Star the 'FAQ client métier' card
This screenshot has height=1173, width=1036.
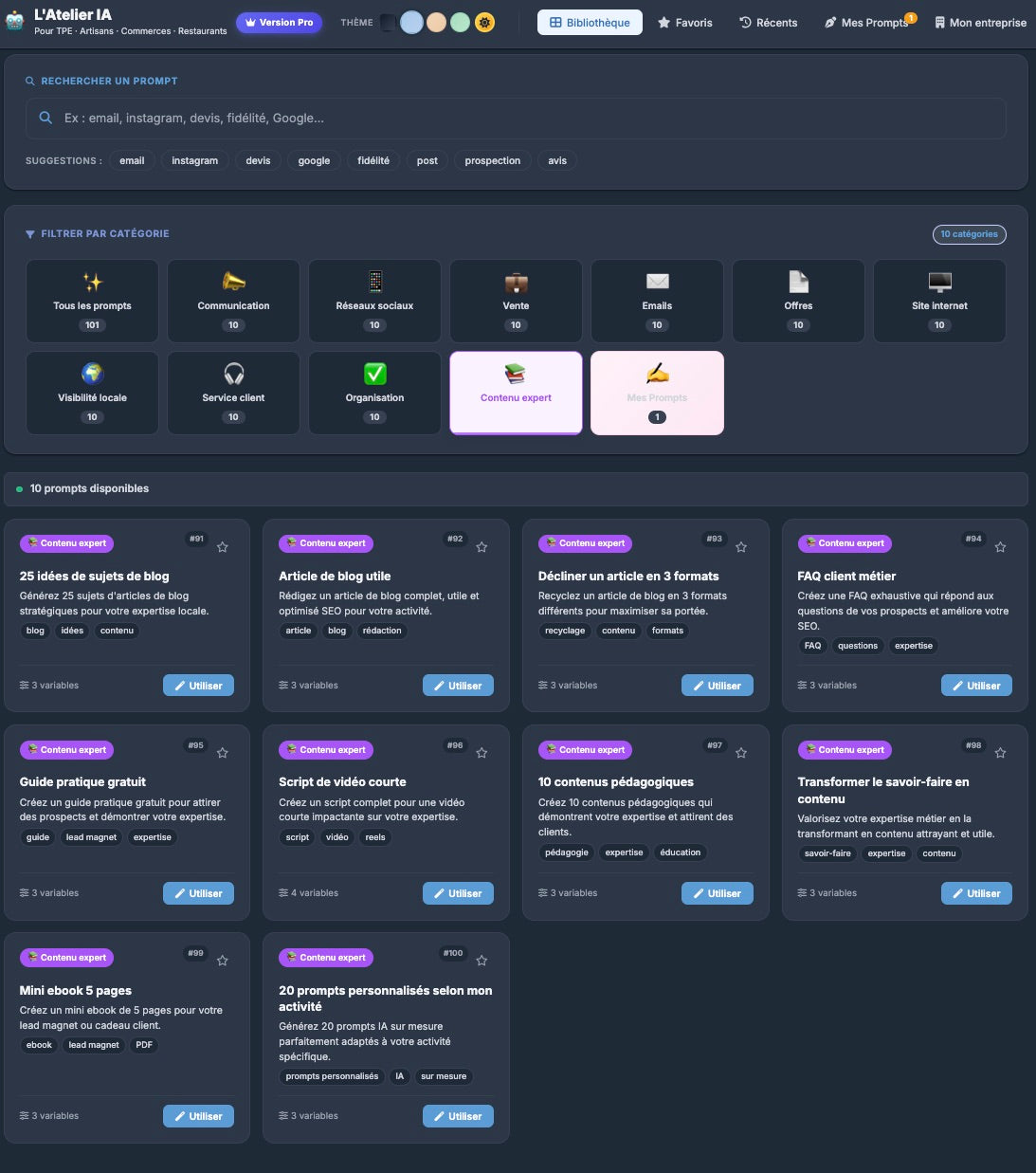[1000, 547]
